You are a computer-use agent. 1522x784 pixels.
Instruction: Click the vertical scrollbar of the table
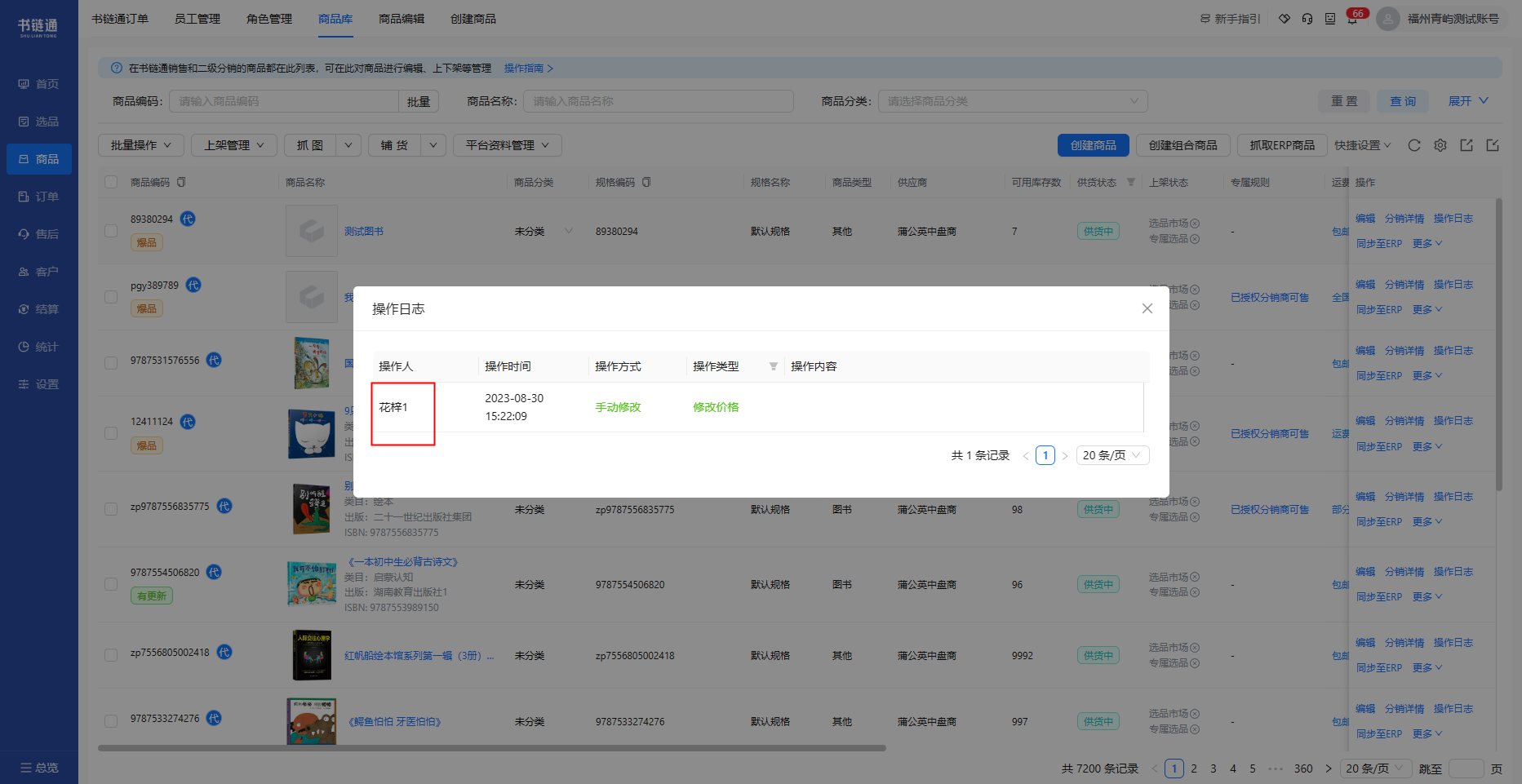point(1499,343)
